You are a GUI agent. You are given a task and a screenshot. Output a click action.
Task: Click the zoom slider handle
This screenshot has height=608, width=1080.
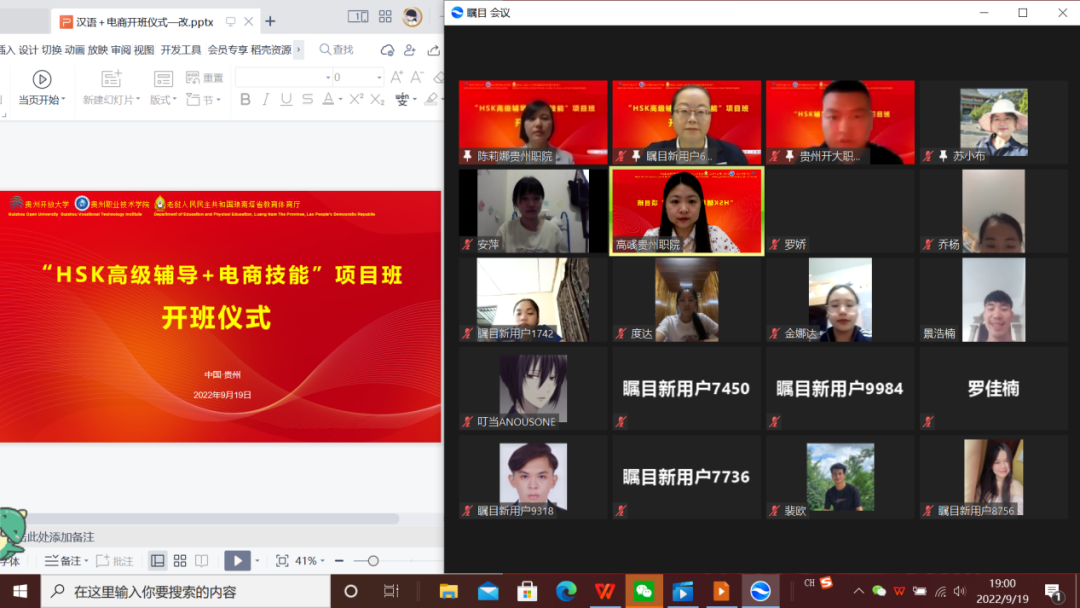pyautogui.click(x=373, y=561)
